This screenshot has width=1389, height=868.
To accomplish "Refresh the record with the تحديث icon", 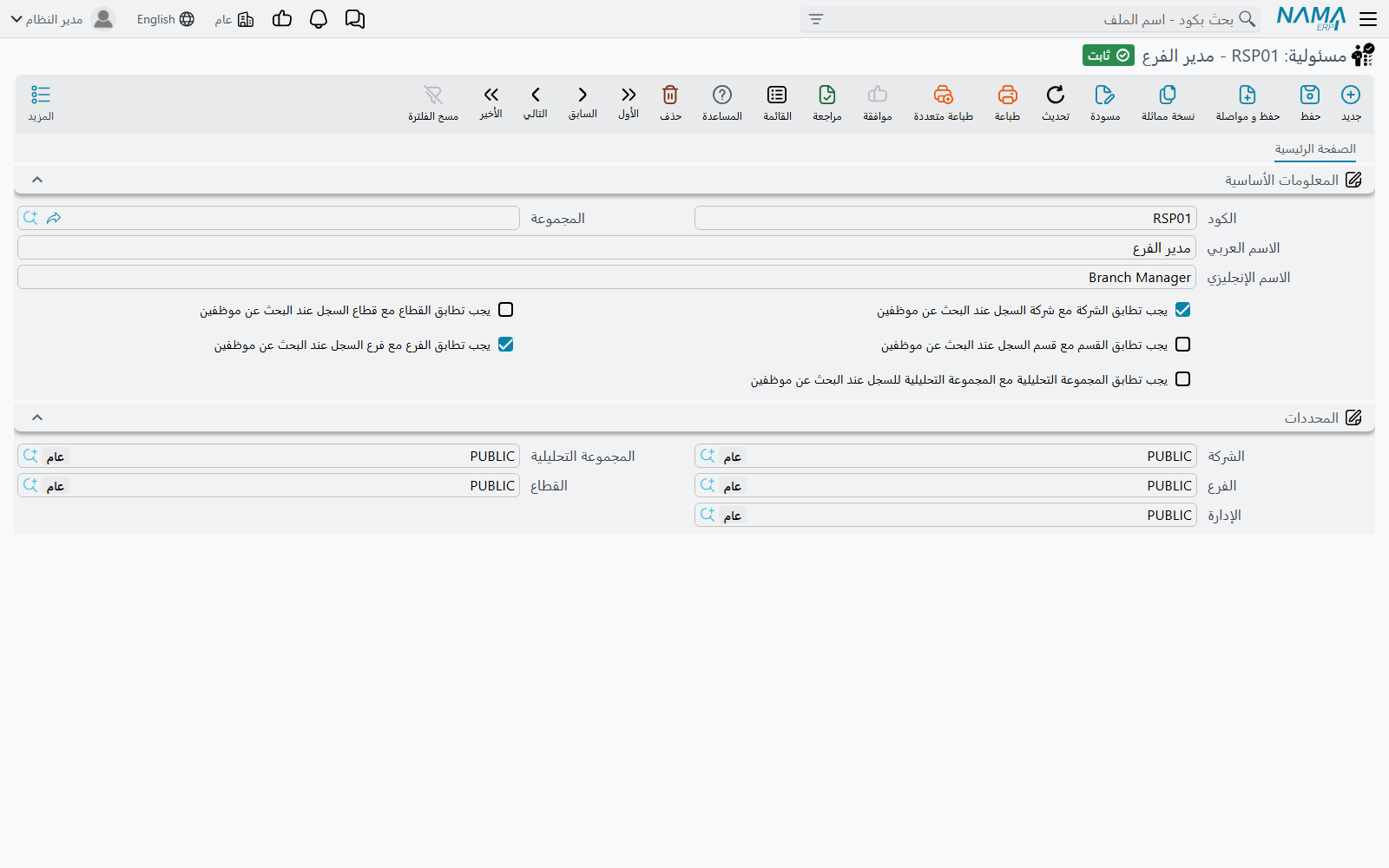I will point(1056,102).
